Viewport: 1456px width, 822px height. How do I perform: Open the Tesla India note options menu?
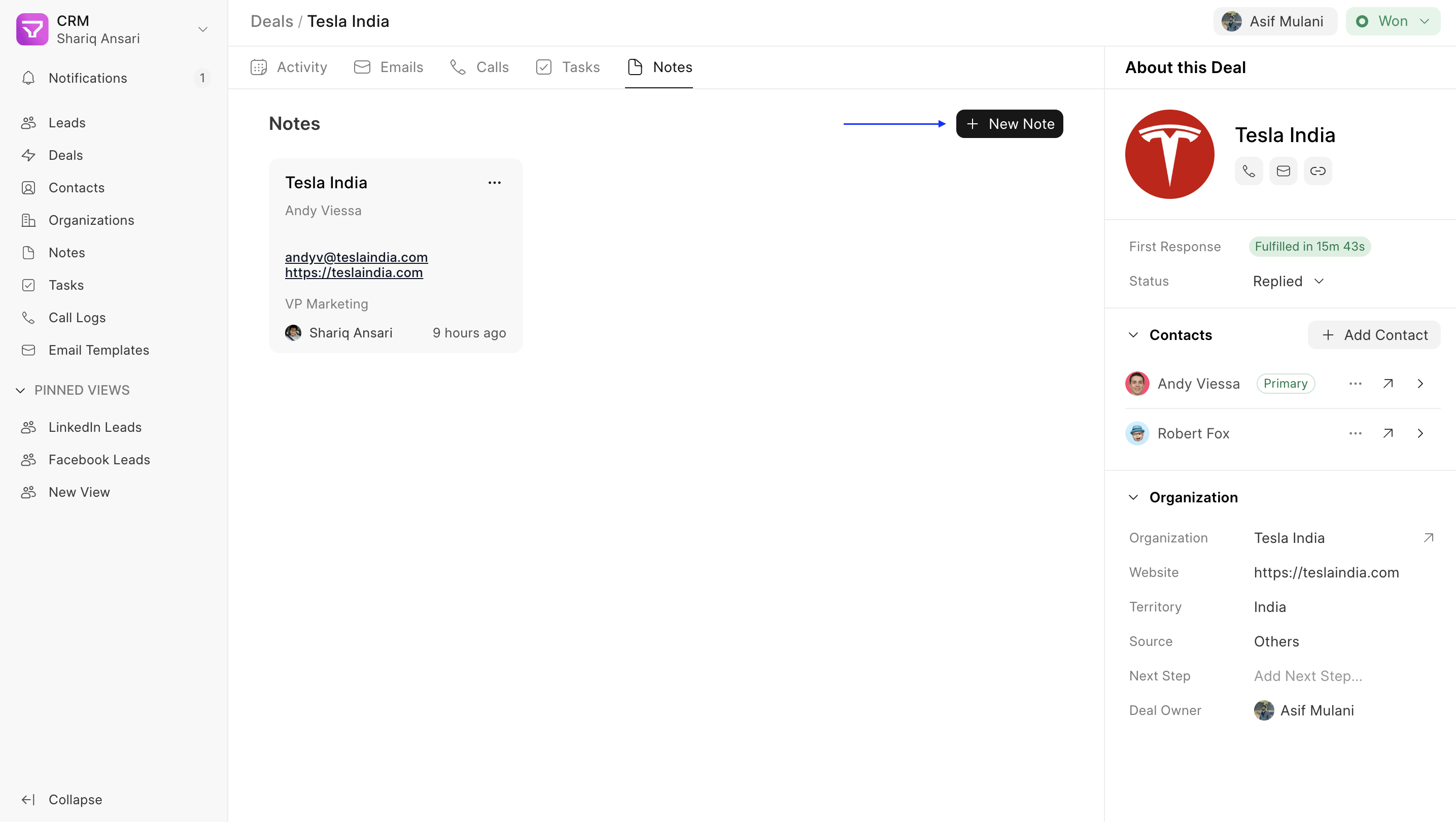(495, 183)
